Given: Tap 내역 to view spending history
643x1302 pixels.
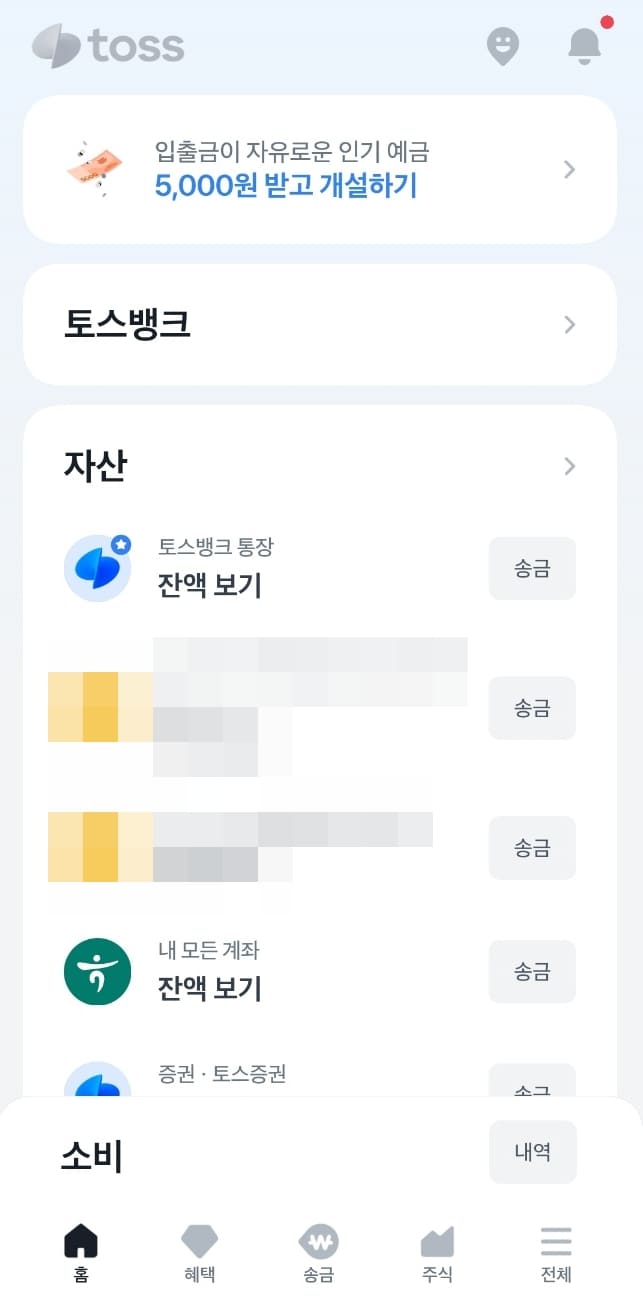Looking at the screenshot, I should tap(532, 1152).
